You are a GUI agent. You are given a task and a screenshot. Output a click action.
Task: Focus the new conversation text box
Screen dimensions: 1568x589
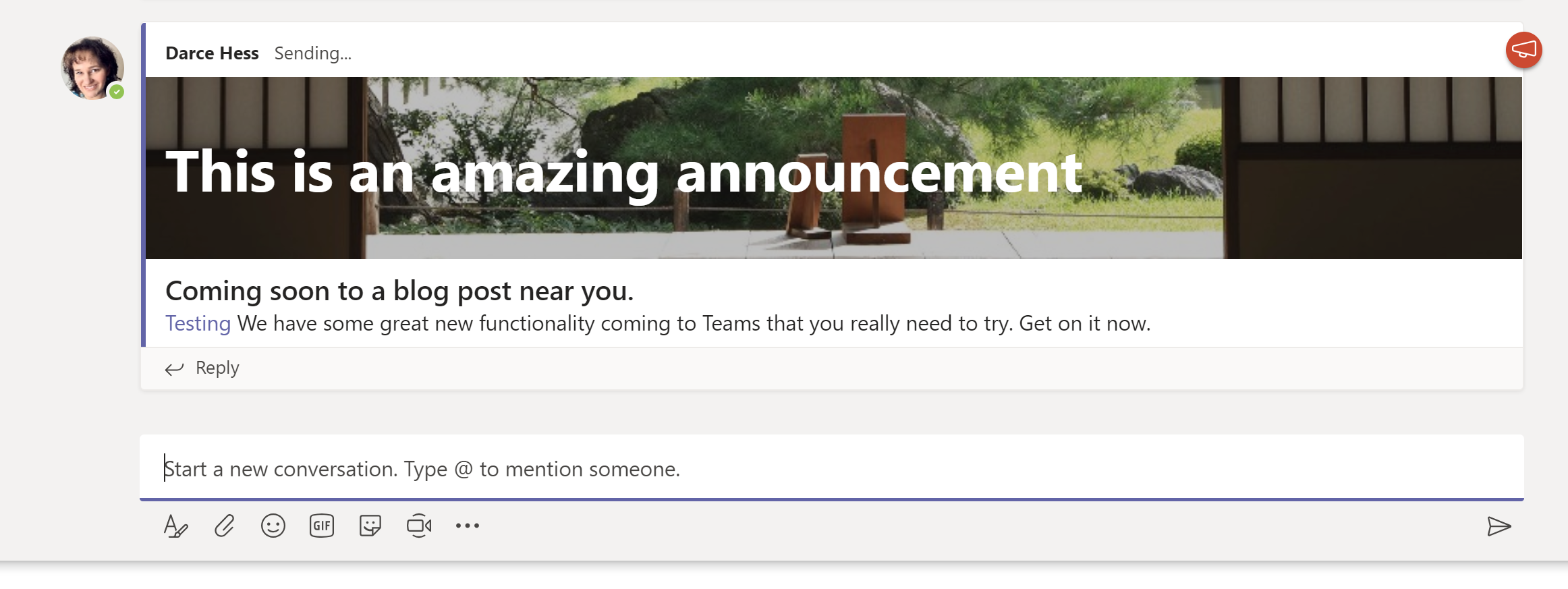coord(832,468)
